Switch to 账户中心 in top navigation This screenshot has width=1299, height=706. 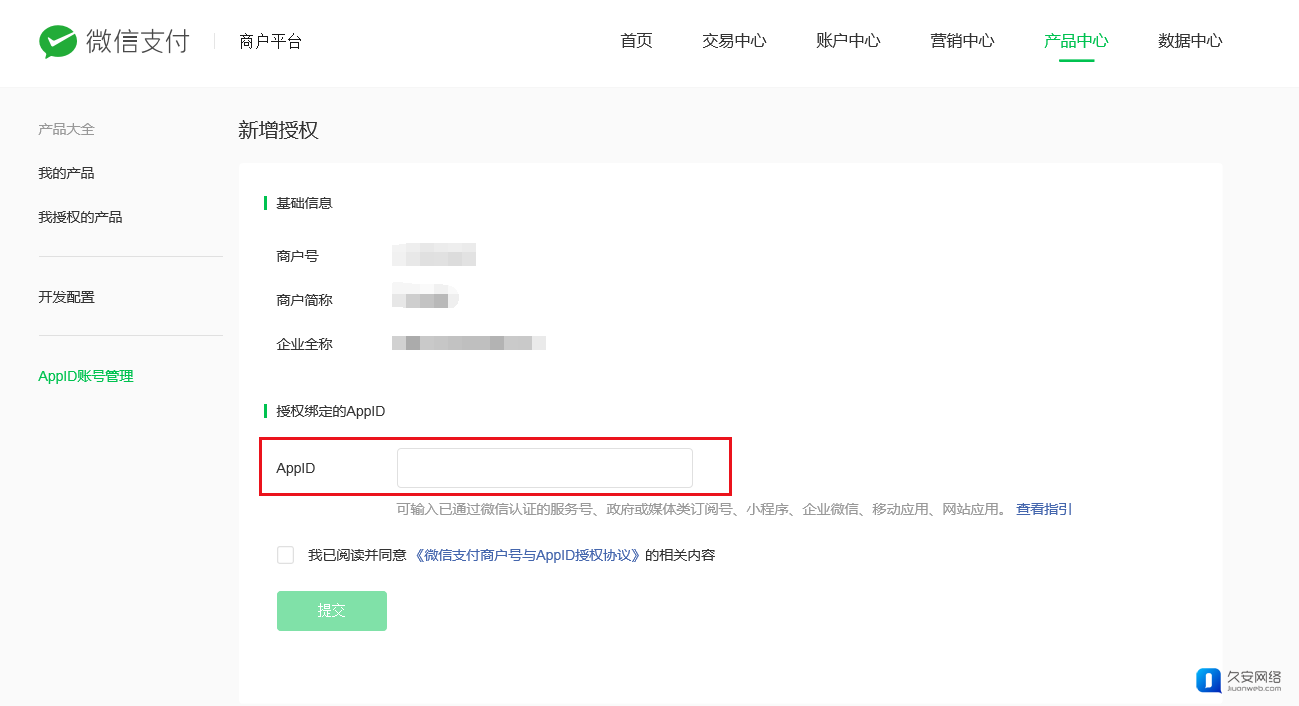(x=848, y=41)
